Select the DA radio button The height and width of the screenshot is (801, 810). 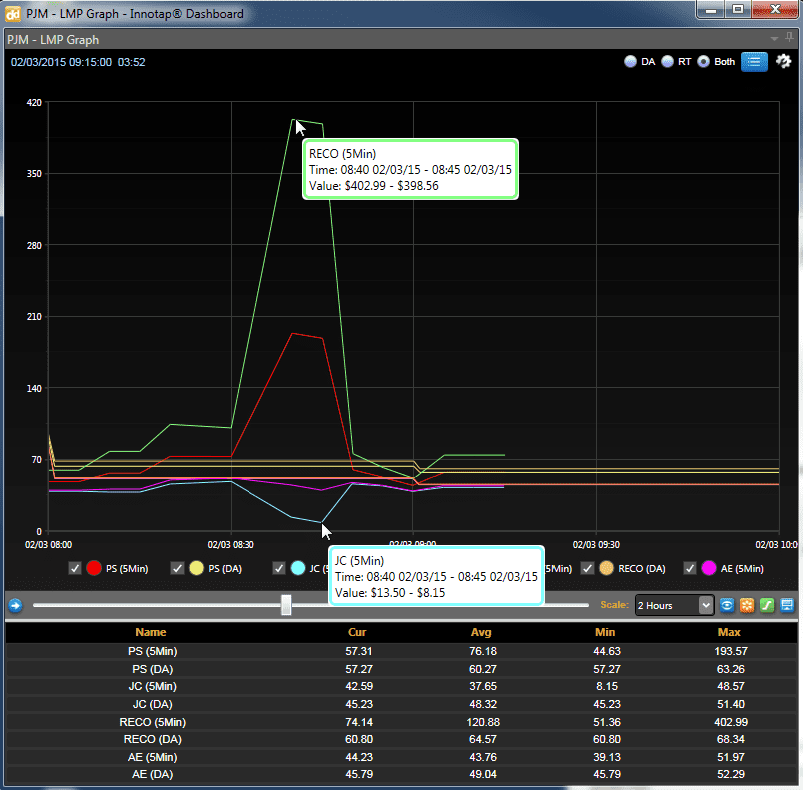(x=630, y=62)
